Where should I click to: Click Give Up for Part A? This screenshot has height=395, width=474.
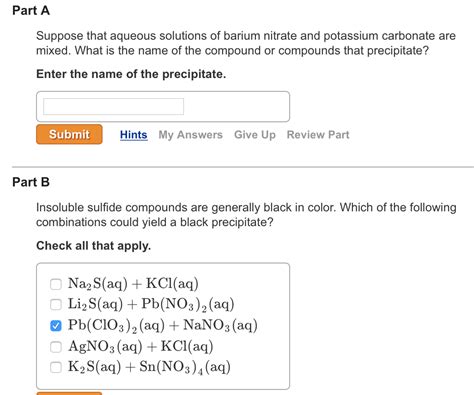click(255, 135)
